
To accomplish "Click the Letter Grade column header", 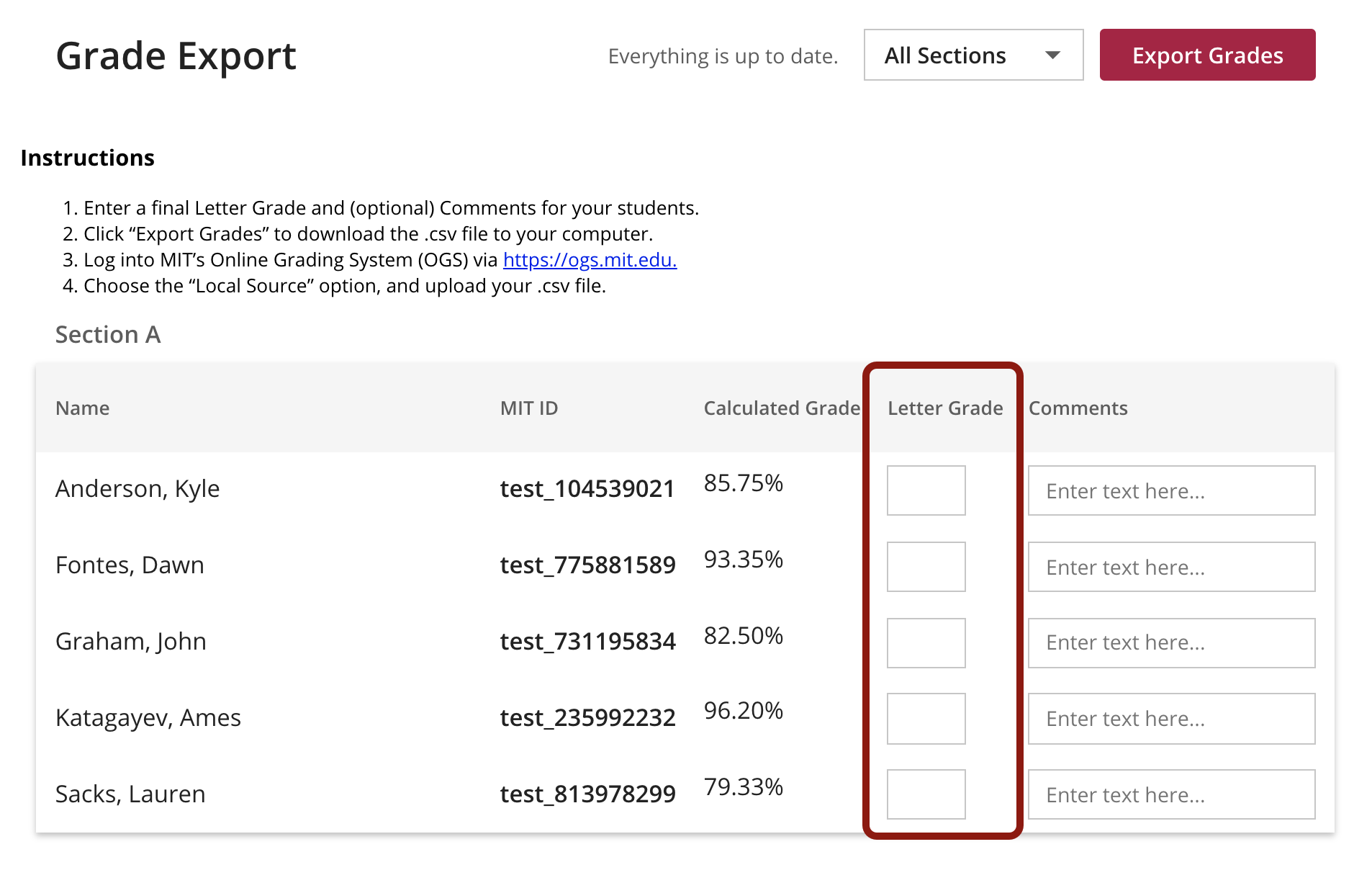I will pyautogui.click(x=945, y=408).
